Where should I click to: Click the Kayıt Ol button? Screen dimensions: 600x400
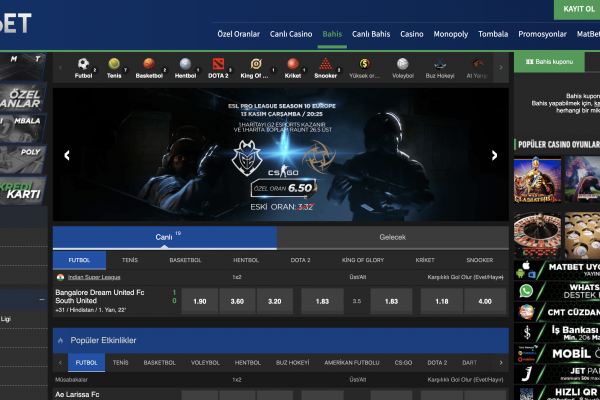point(577,9)
